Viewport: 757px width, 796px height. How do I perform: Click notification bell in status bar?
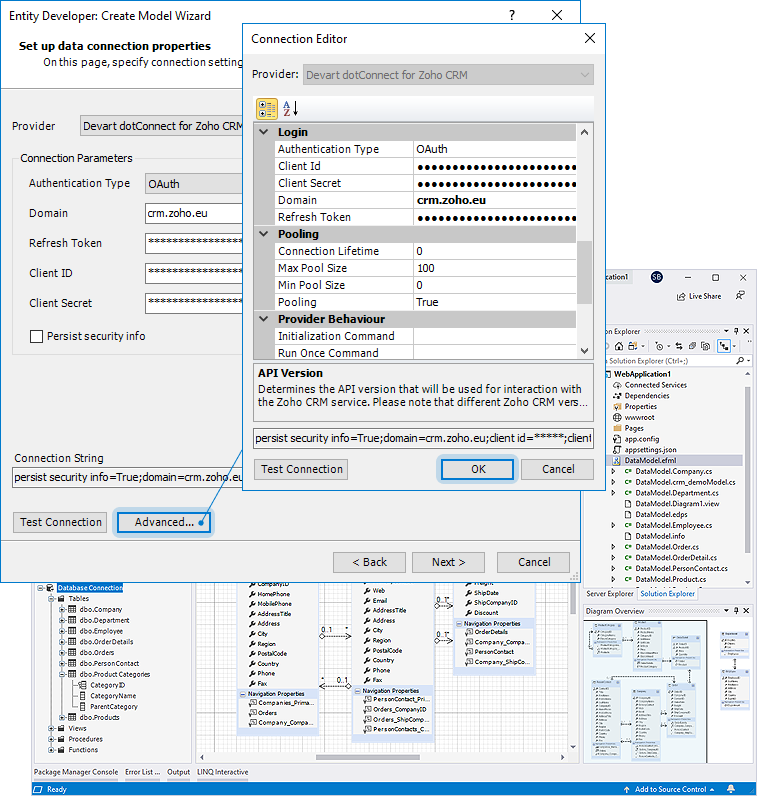pos(731,789)
